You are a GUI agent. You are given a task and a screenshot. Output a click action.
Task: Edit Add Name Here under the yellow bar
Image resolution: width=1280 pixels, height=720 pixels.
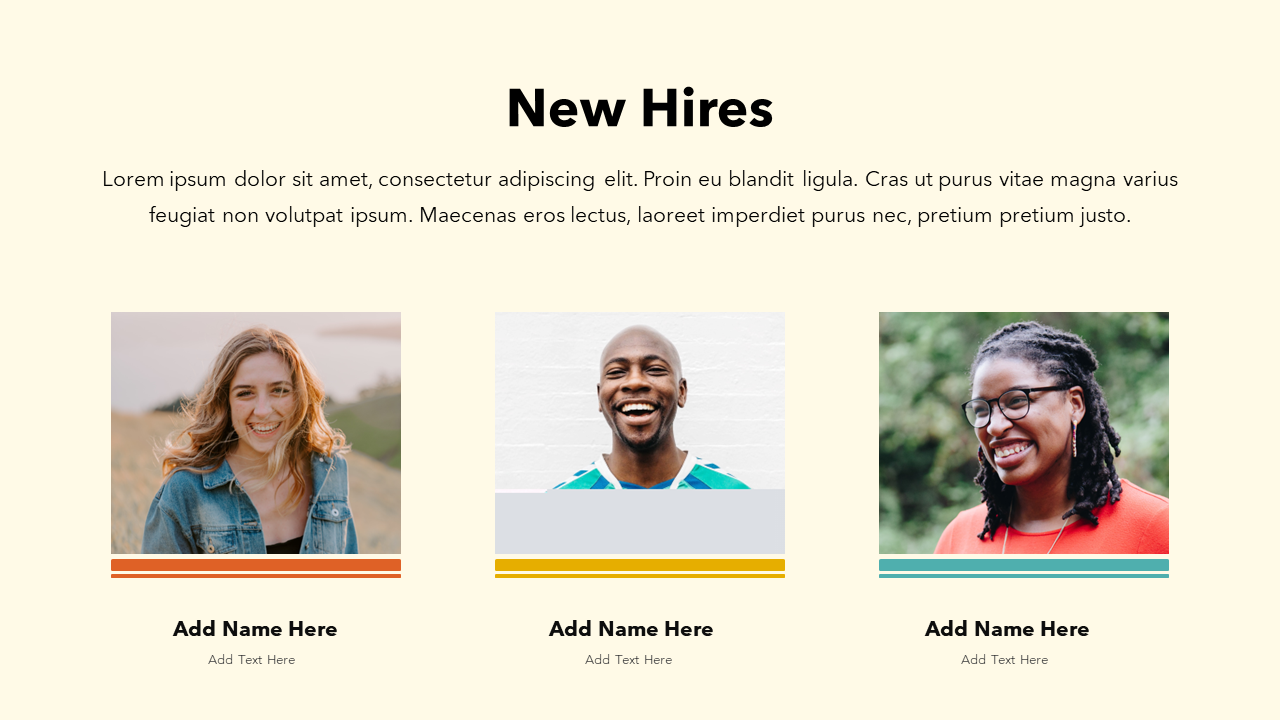(631, 629)
